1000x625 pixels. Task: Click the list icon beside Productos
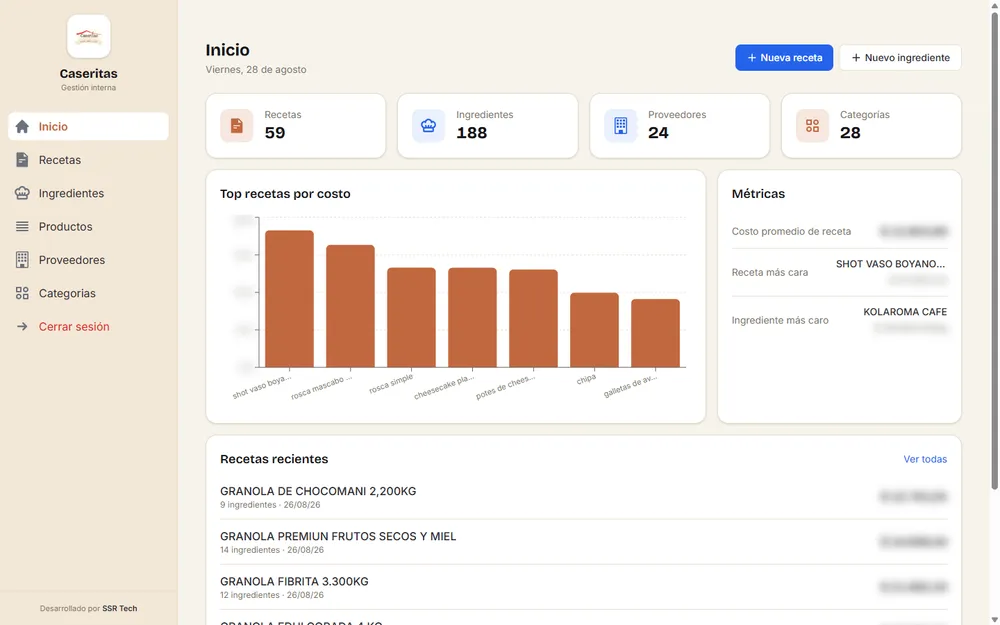click(22, 226)
